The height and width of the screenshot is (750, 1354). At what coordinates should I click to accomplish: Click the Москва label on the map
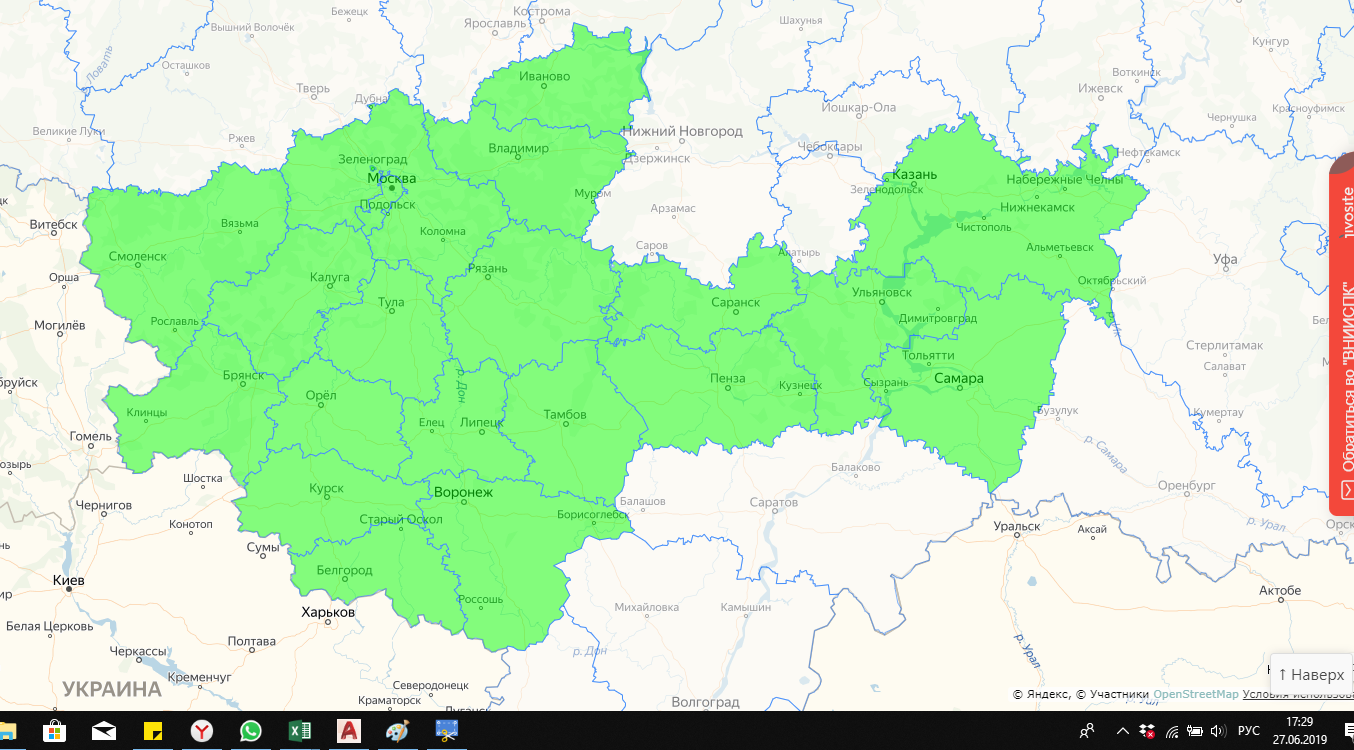pyautogui.click(x=391, y=178)
